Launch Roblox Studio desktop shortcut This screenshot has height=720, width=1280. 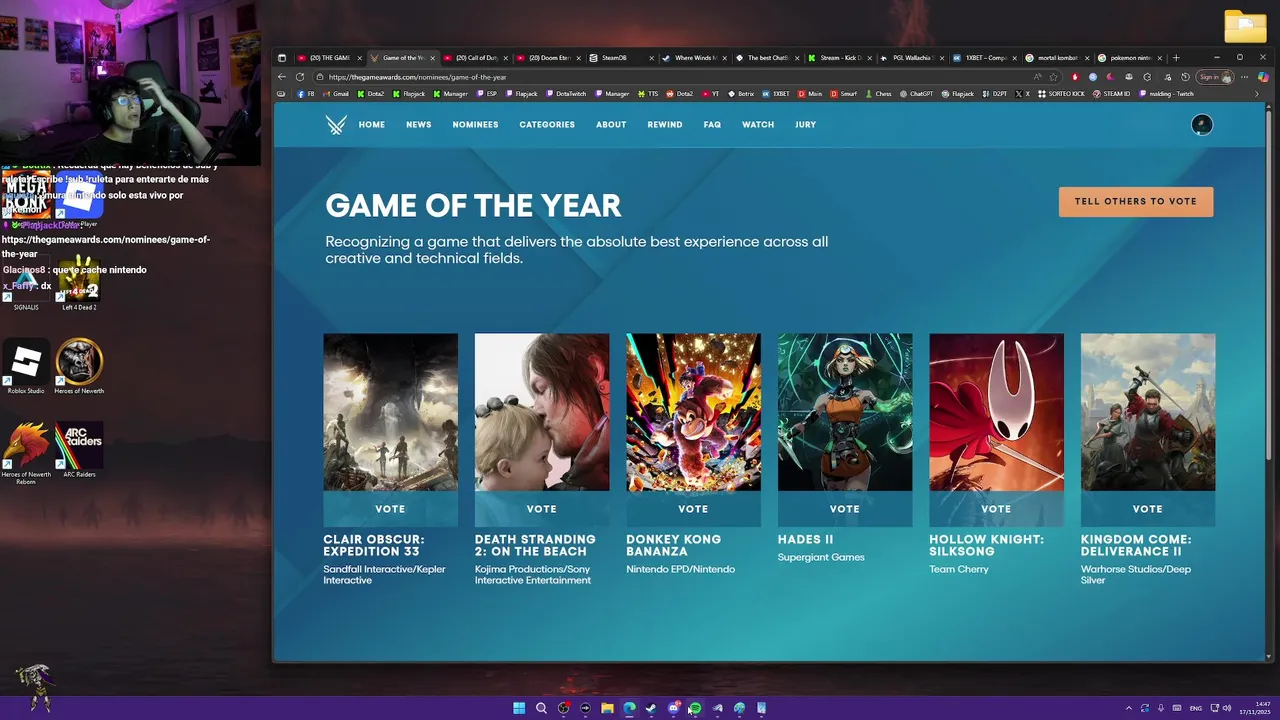pos(26,366)
